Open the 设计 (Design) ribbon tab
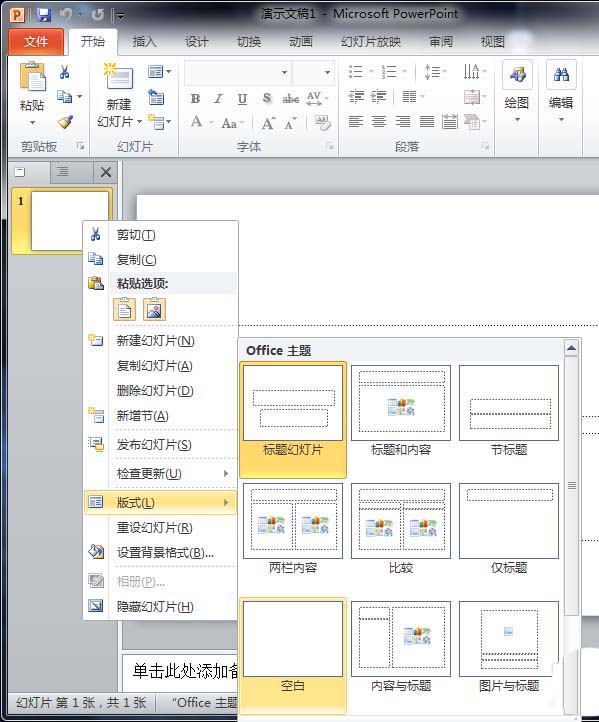This screenshot has width=599, height=722. (197, 42)
